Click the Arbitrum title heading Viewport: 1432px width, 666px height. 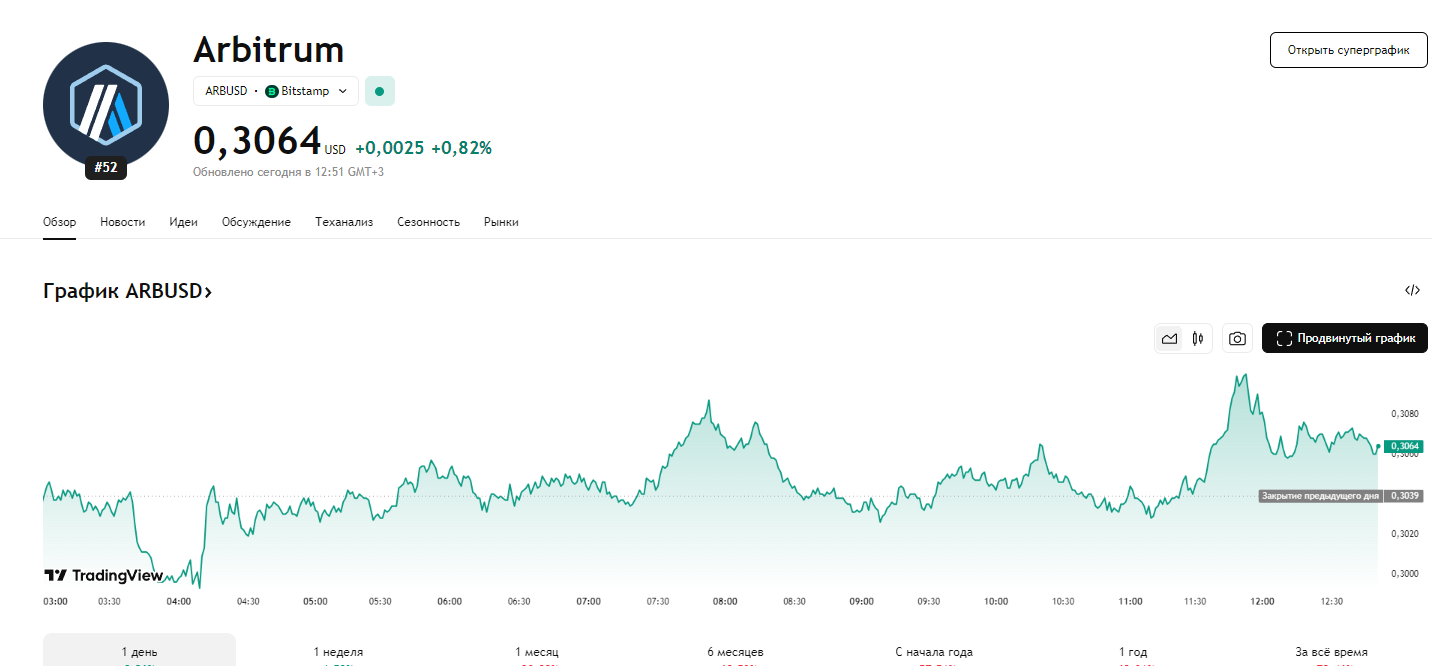pos(268,49)
